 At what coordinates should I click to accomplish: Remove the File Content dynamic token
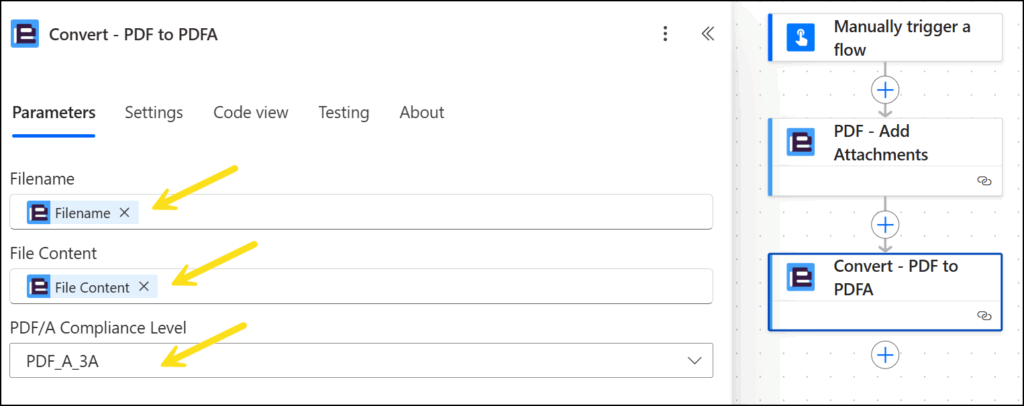click(x=143, y=286)
